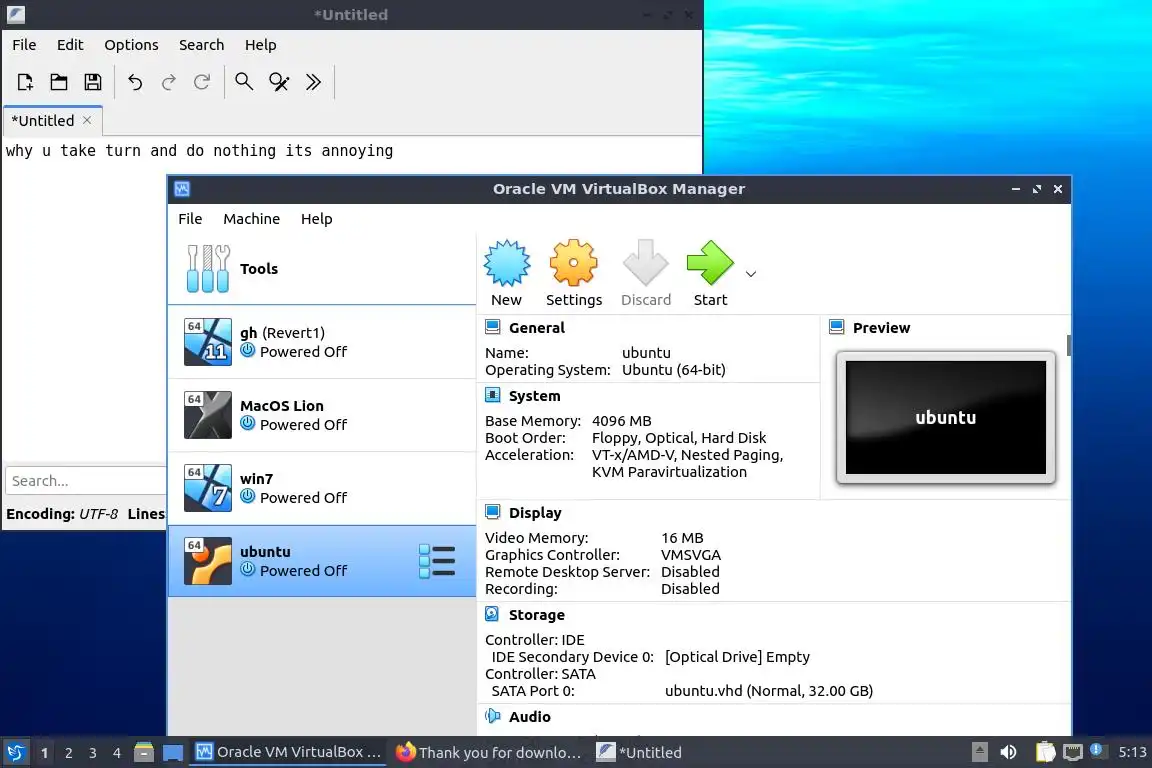1152x768 pixels.
Task: Click the New VM starburst icon
Action: [506, 263]
